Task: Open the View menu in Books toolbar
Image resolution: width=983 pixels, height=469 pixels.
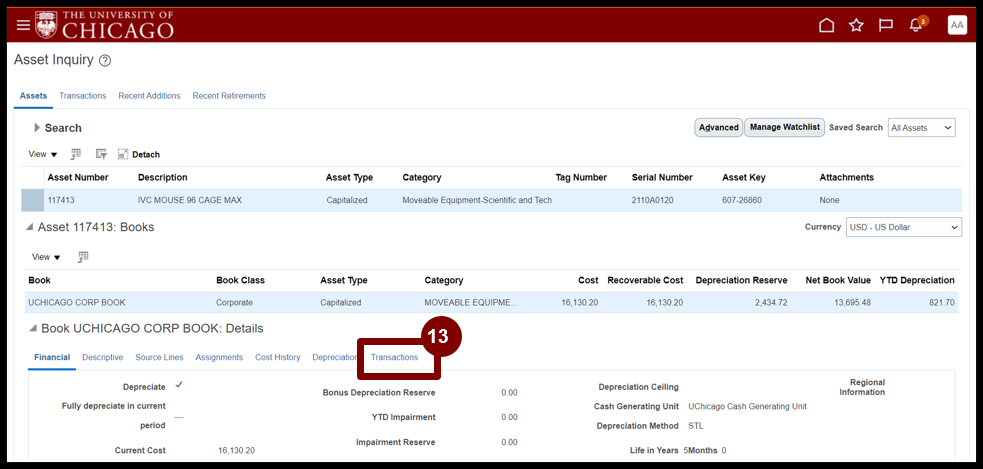Action: pos(47,257)
